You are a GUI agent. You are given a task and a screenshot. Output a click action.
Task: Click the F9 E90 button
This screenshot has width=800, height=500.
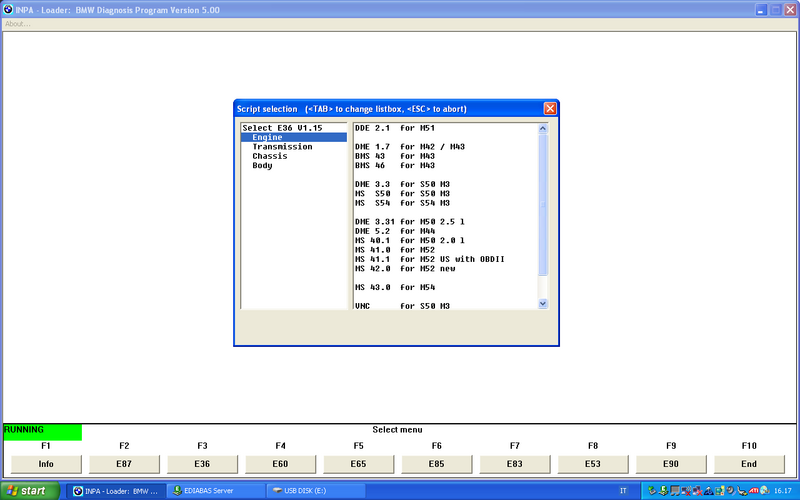[x=670, y=464]
